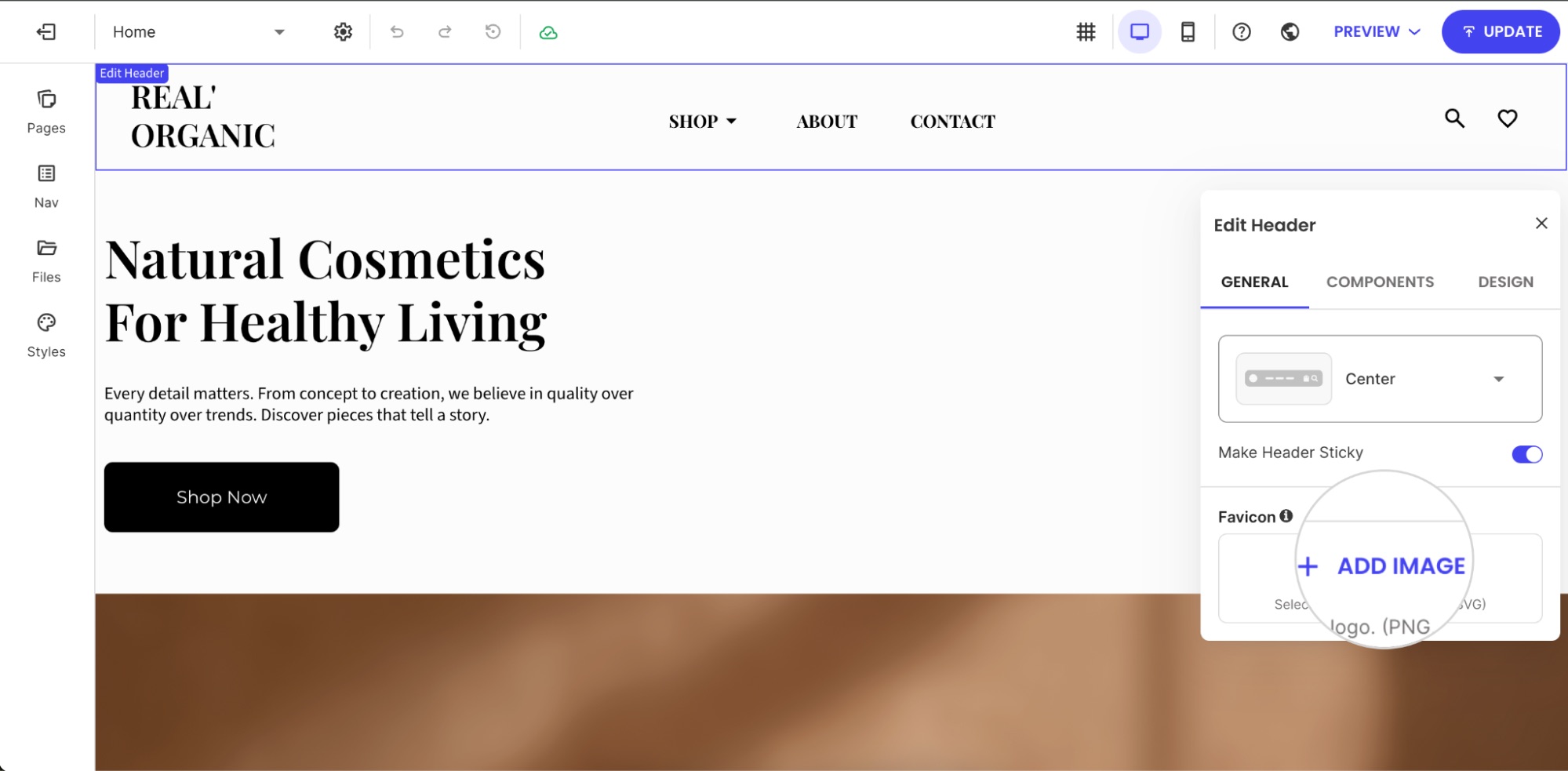Open the Center header layout dropdown
The width and height of the screenshot is (1568, 771).
click(x=1380, y=379)
